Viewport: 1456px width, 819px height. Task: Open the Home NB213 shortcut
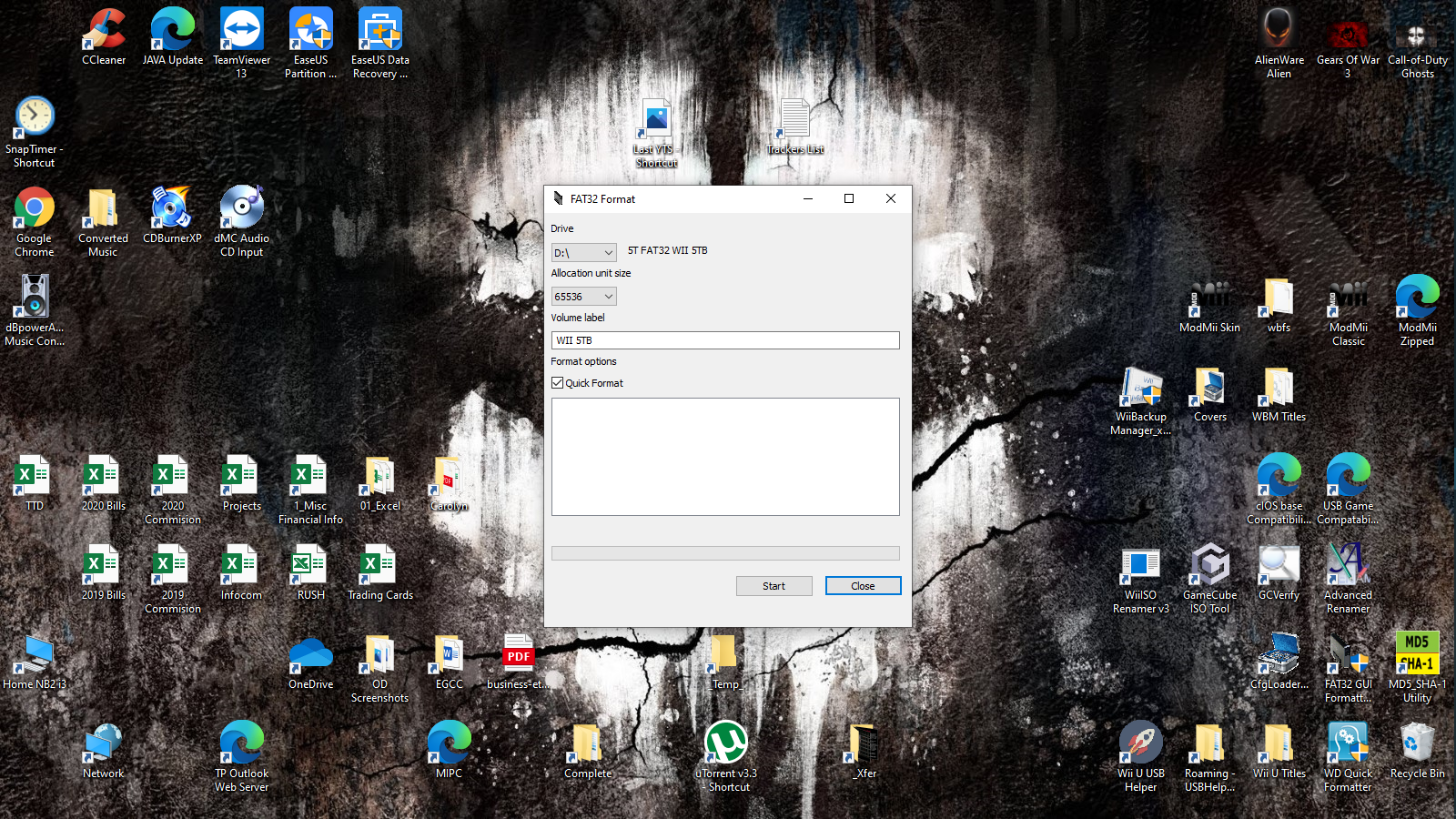coord(35,653)
